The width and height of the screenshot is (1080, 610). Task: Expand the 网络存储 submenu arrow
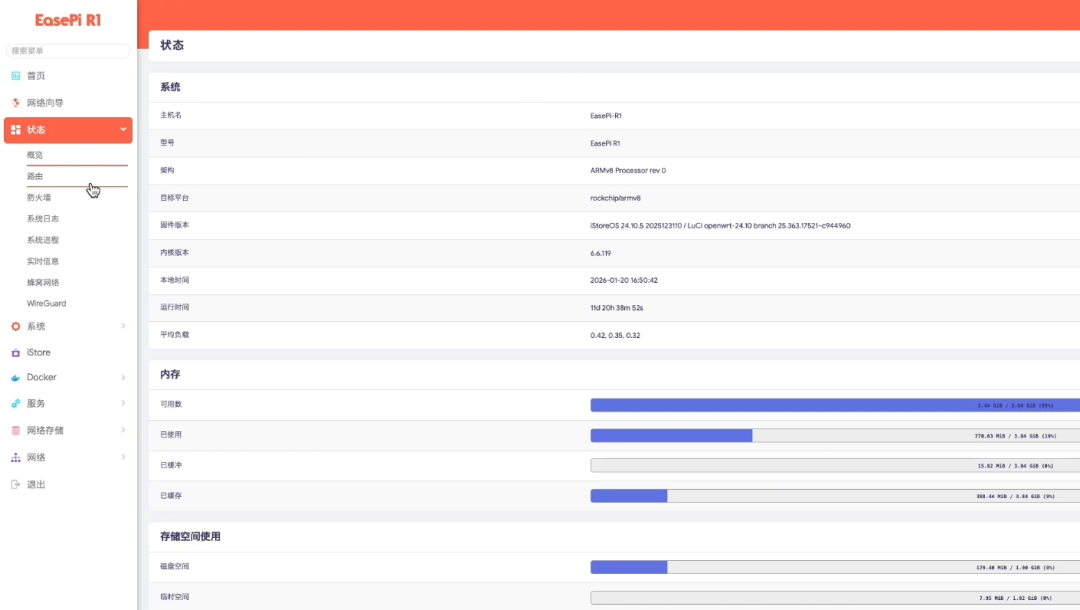123,431
